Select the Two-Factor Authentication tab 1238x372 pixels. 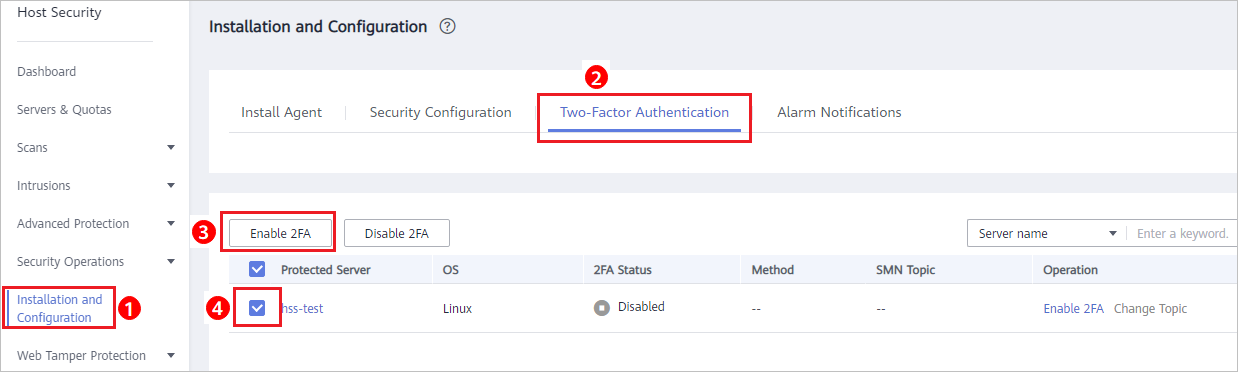[644, 112]
